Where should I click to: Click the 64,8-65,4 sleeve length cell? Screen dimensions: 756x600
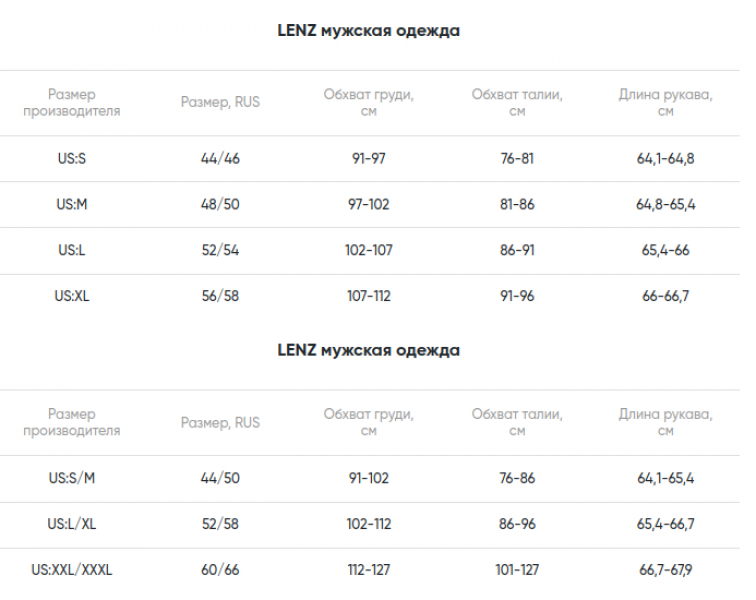pyautogui.click(x=665, y=204)
